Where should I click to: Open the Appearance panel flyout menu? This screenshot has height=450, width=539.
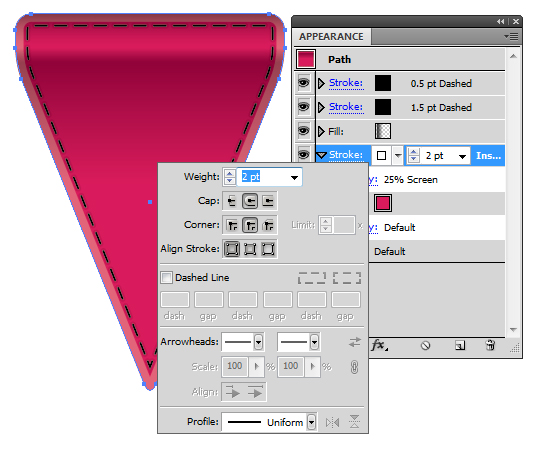tap(511, 36)
